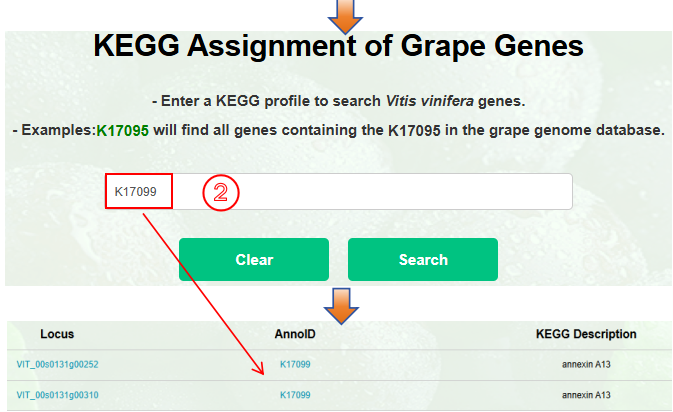Select the first row's annexin A13 description
Screen dimensions: 673x412
pyautogui.click(x=586, y=364)
